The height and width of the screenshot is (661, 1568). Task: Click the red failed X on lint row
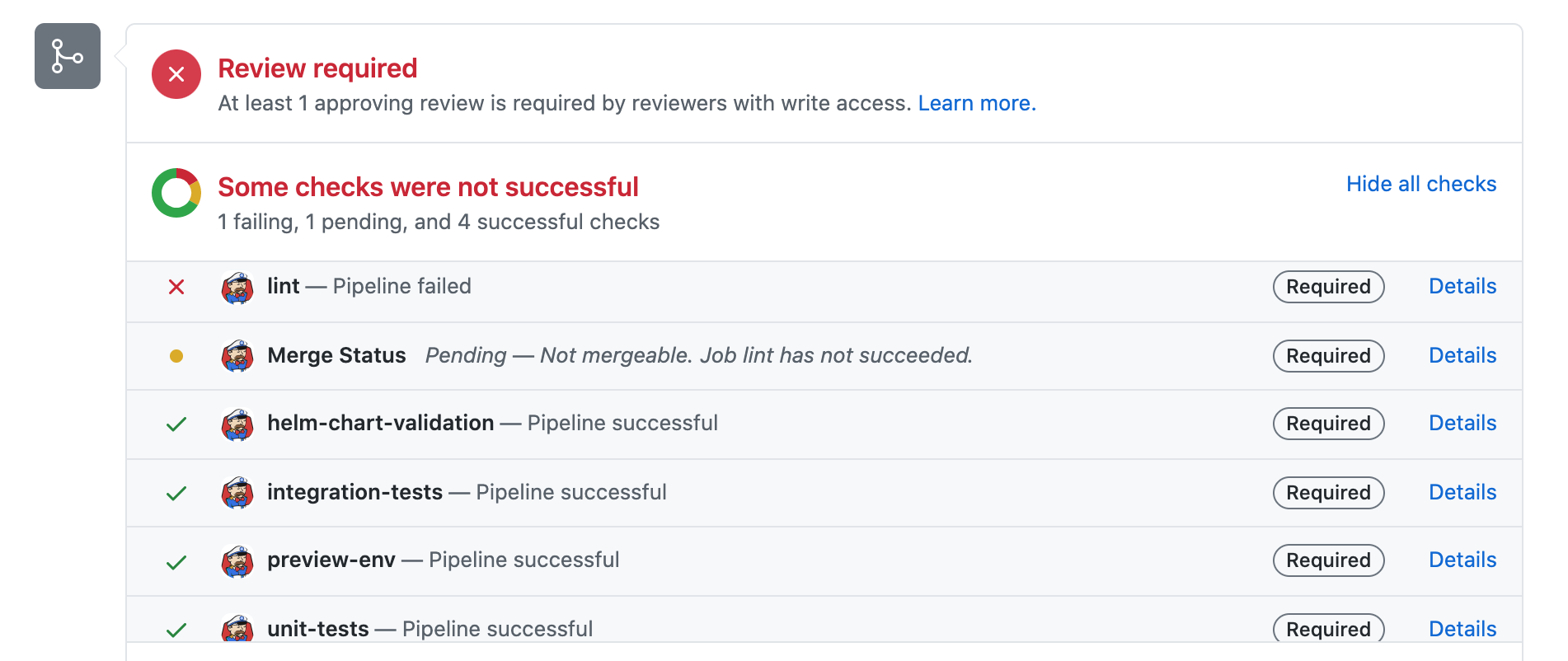pos(176,287)
